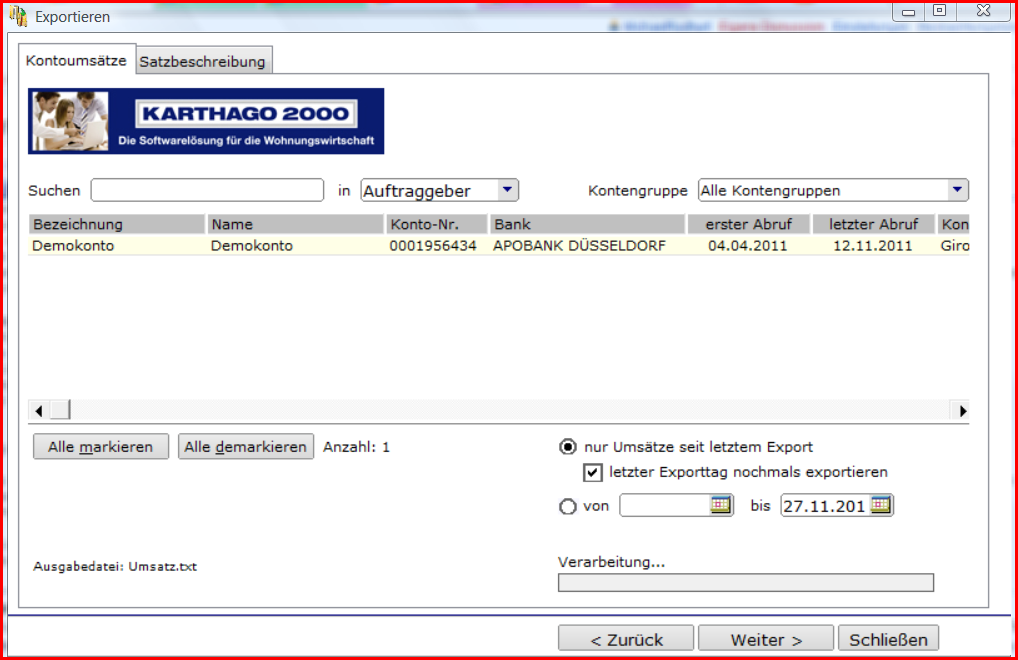Go back with the '< Zurück' button
1018x660 pixels.
[x=626, y=639]
